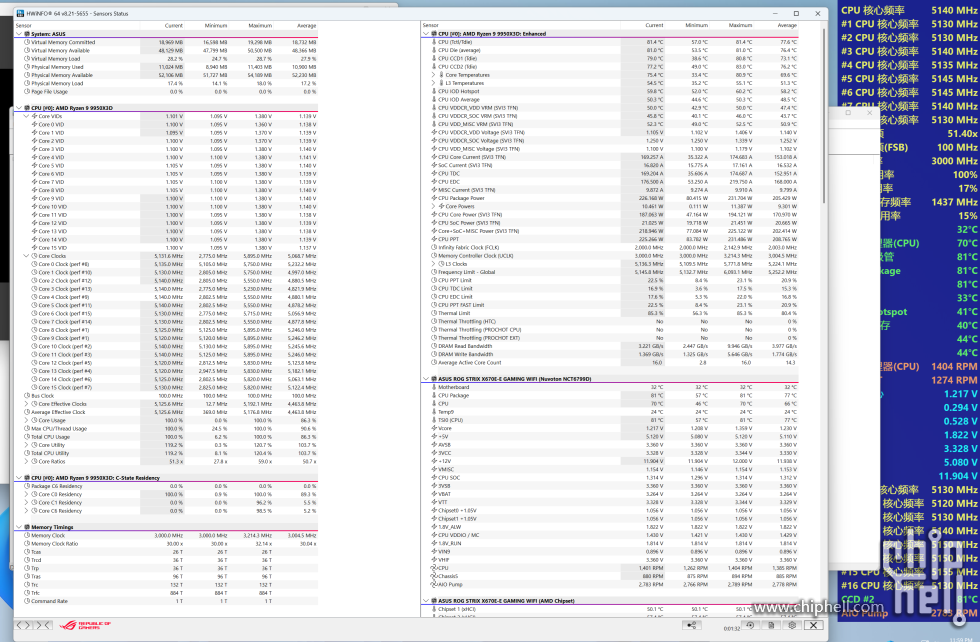Viewport: 980px width, 642px height.
Task: Expand the Core C0 Residency group
Action: 26,494
